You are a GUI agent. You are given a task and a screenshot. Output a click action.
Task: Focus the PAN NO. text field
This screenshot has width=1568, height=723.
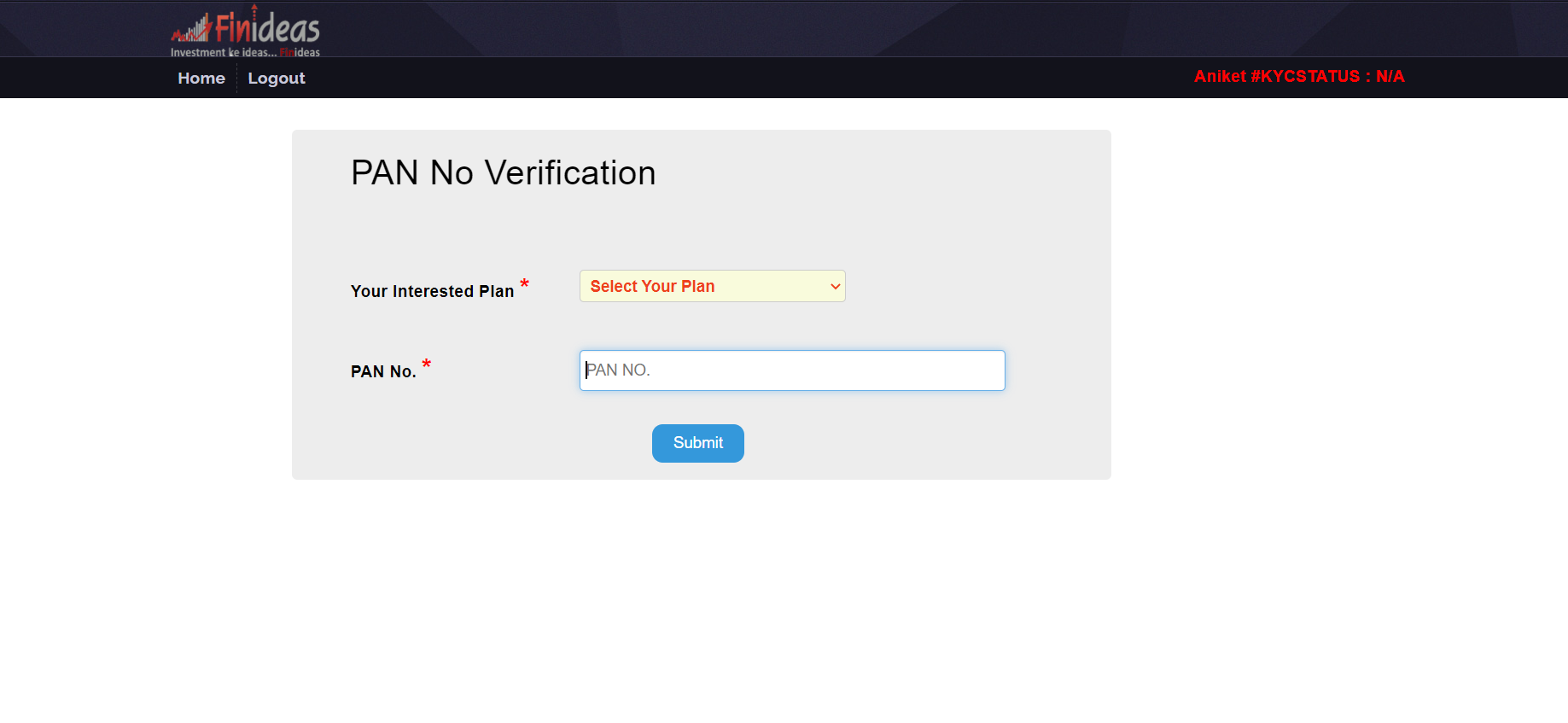coord(792,370)
